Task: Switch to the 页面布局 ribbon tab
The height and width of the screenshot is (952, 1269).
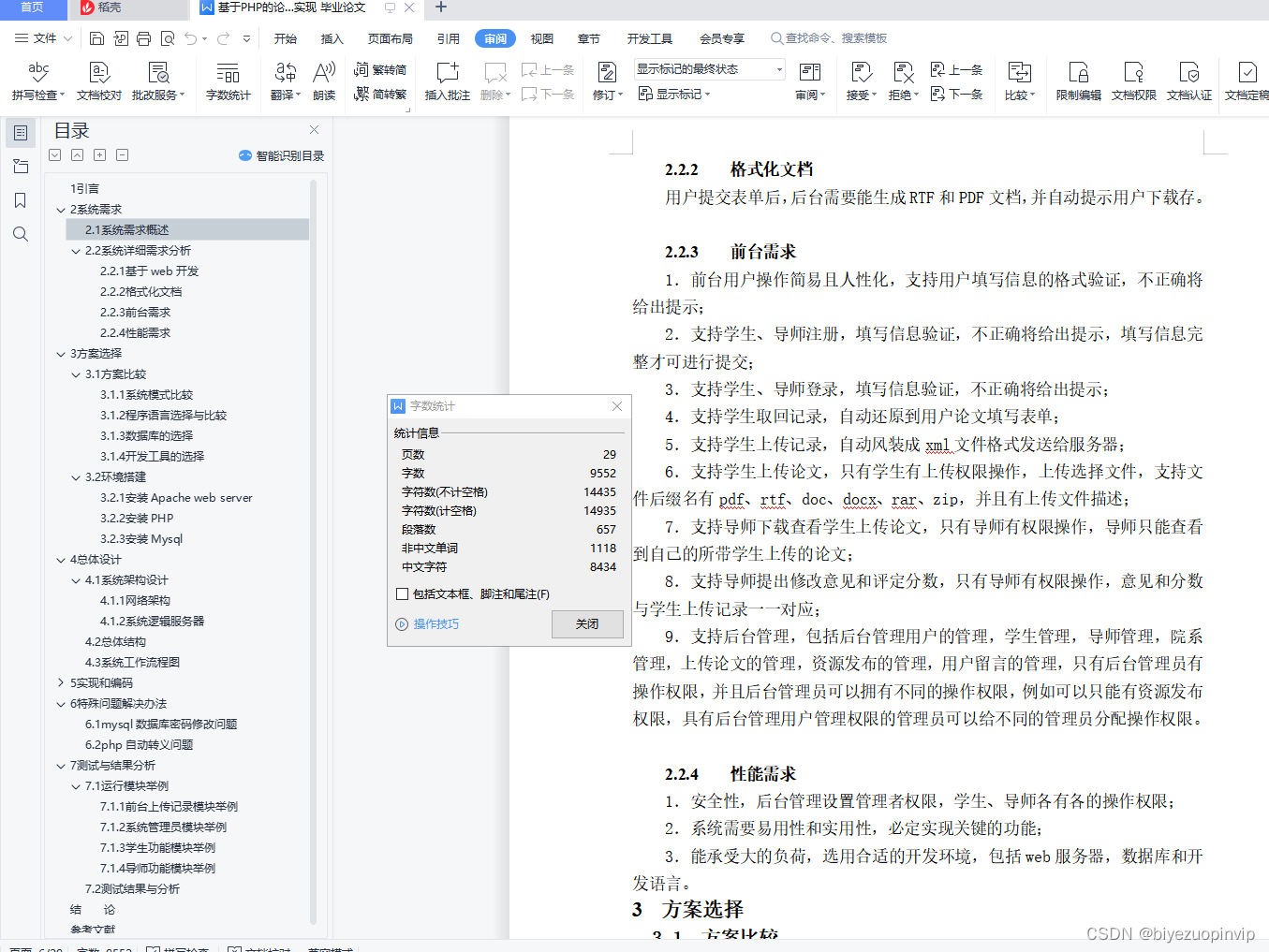Action: [x=391, y=38]
